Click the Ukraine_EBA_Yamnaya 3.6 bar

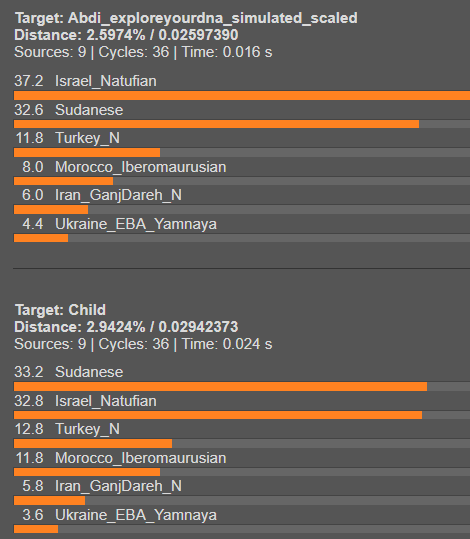[x=242, y=529]
